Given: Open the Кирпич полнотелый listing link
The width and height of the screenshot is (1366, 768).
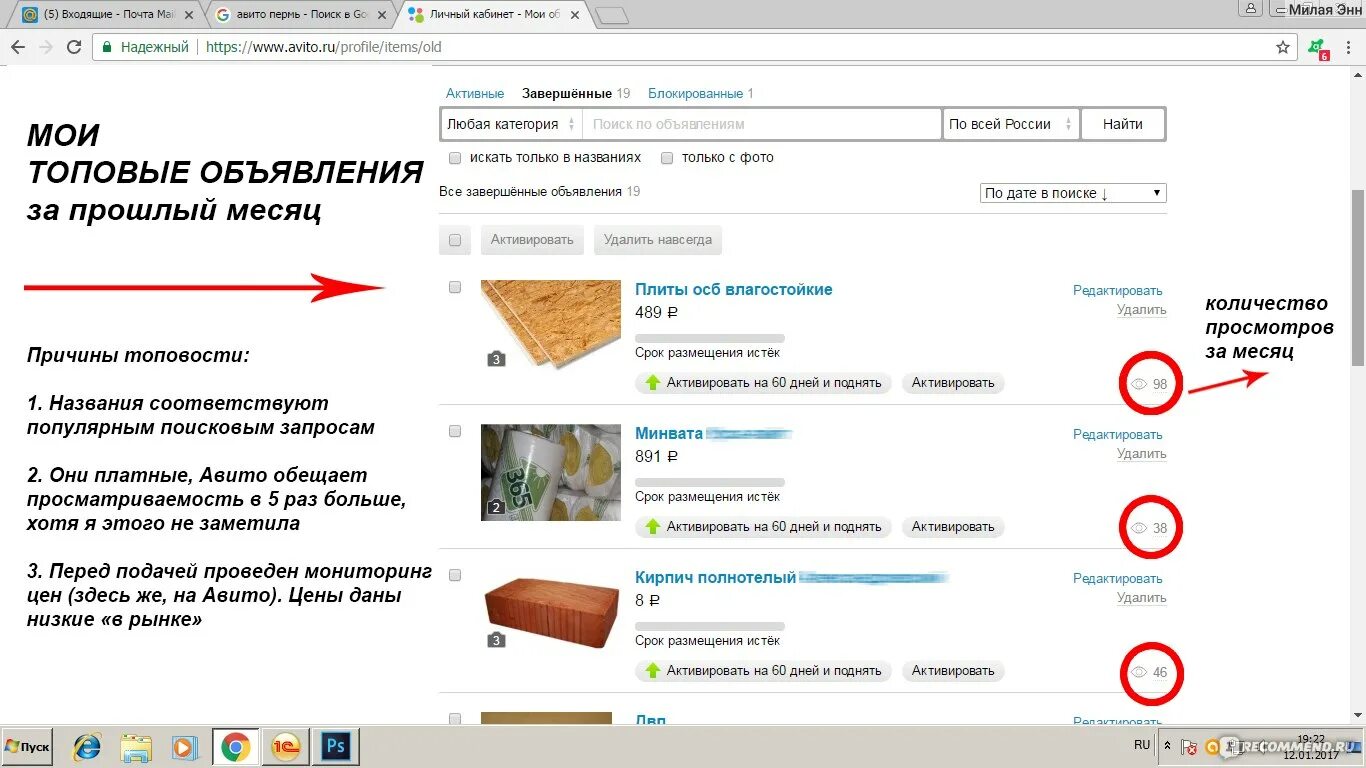Looking at the screenshot, I should [715, 577].
